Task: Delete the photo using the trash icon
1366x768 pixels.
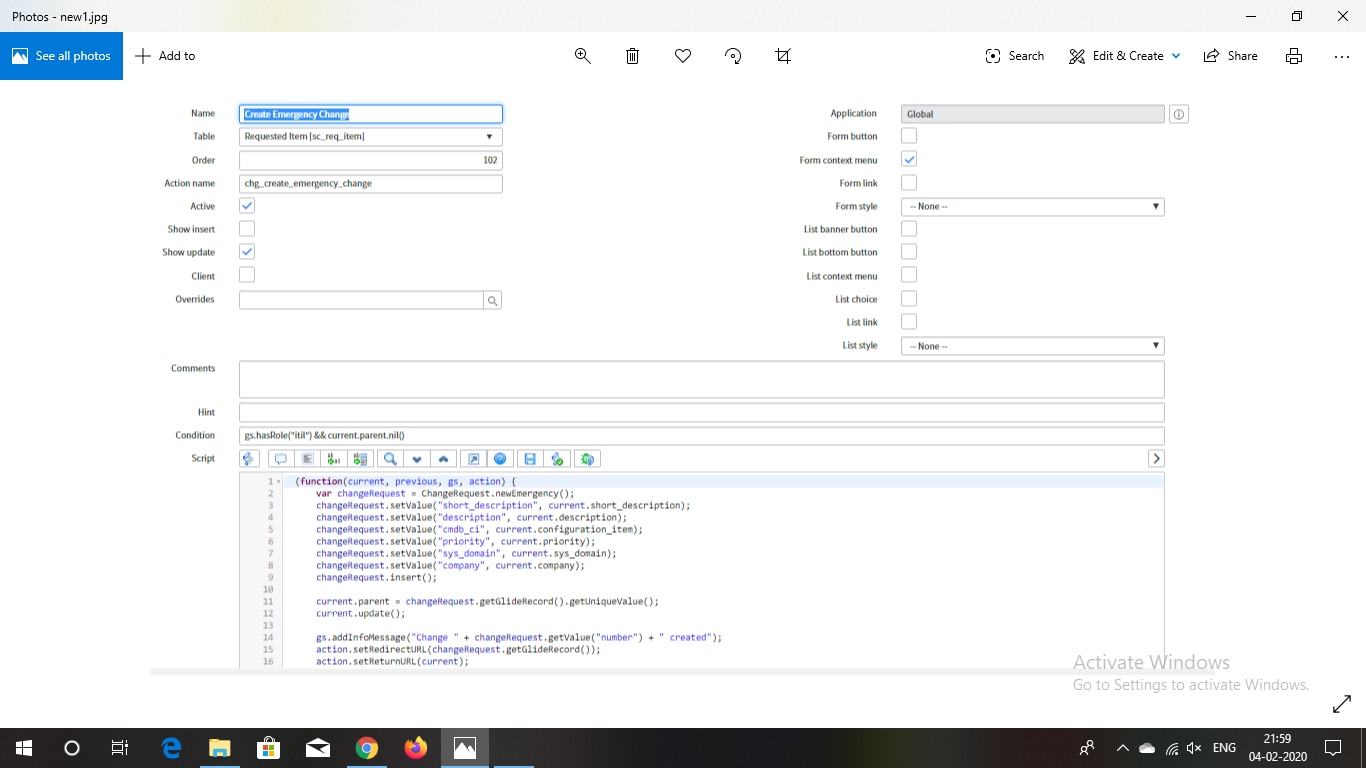Action: (632, 56)
